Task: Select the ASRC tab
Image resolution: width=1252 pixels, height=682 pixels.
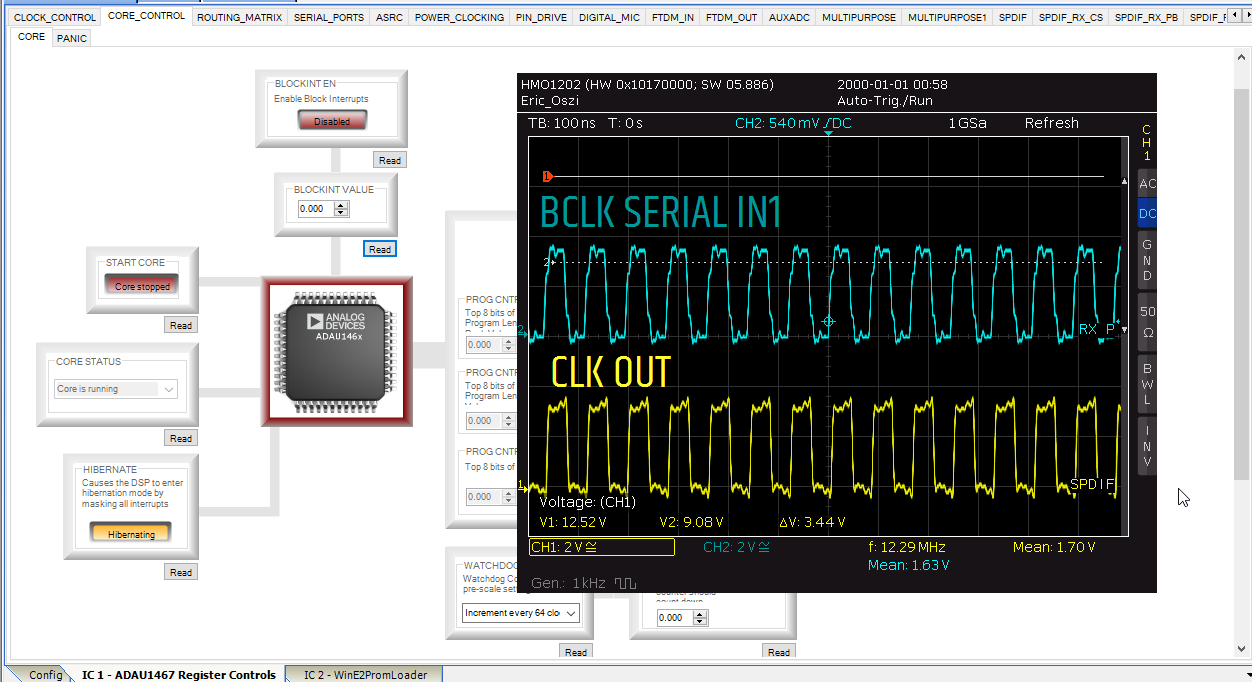Action: point(390,17)
